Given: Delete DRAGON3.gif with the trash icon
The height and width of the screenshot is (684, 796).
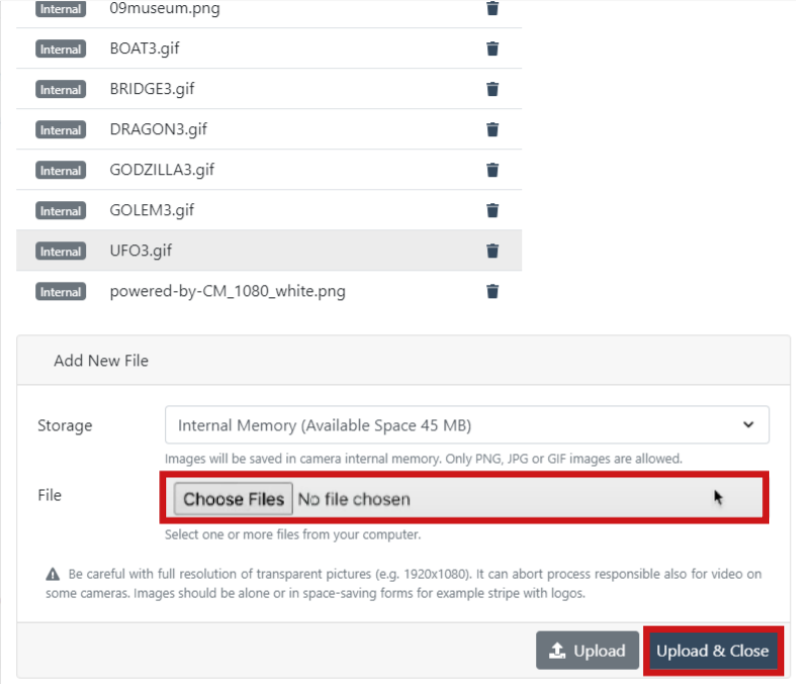Looking at the screenshot, I should tap(492, 130).
